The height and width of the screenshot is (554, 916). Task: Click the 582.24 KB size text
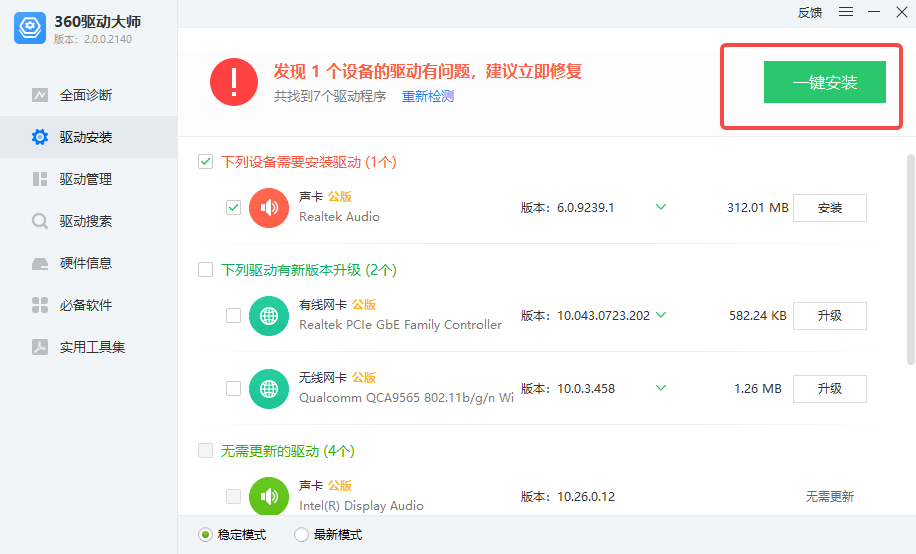(x=758, y=316)
